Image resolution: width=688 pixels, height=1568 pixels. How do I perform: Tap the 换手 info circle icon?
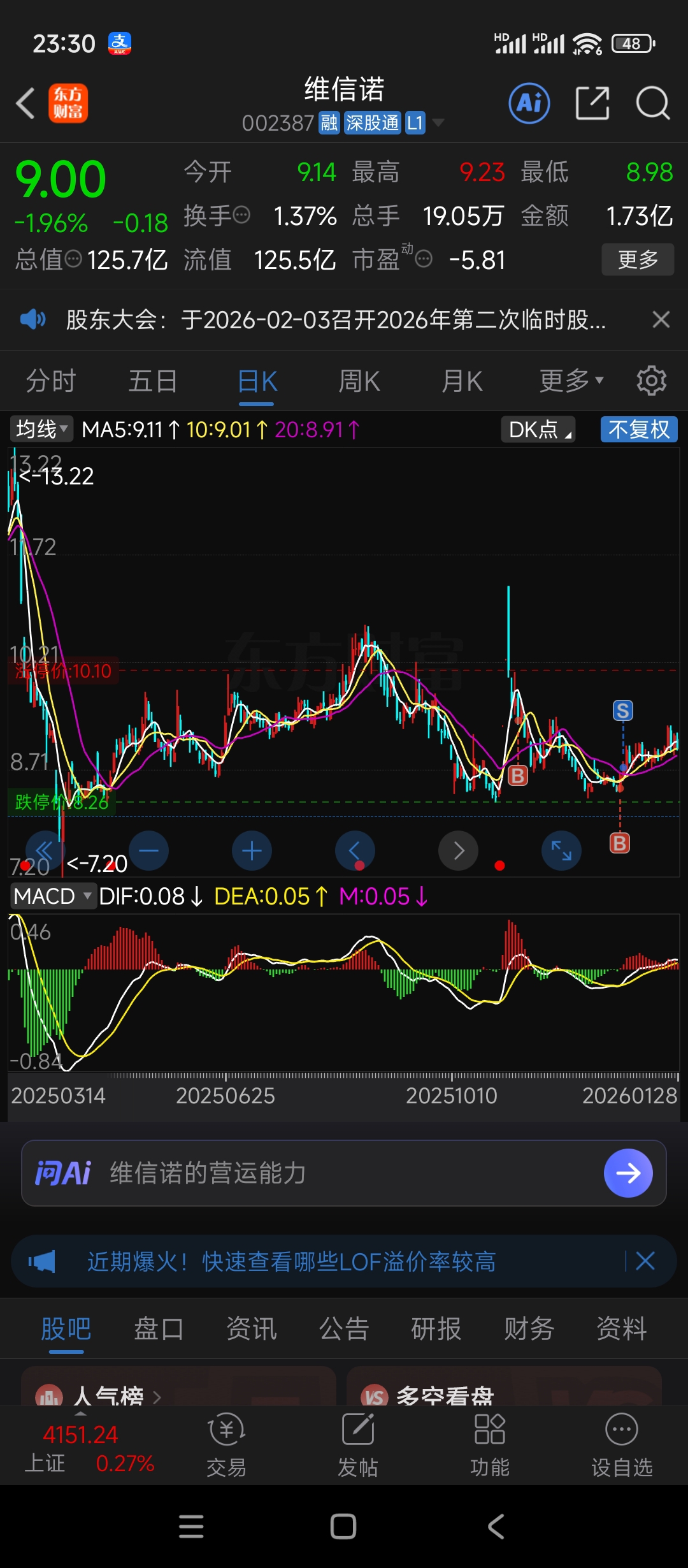[x=241, y=215]
